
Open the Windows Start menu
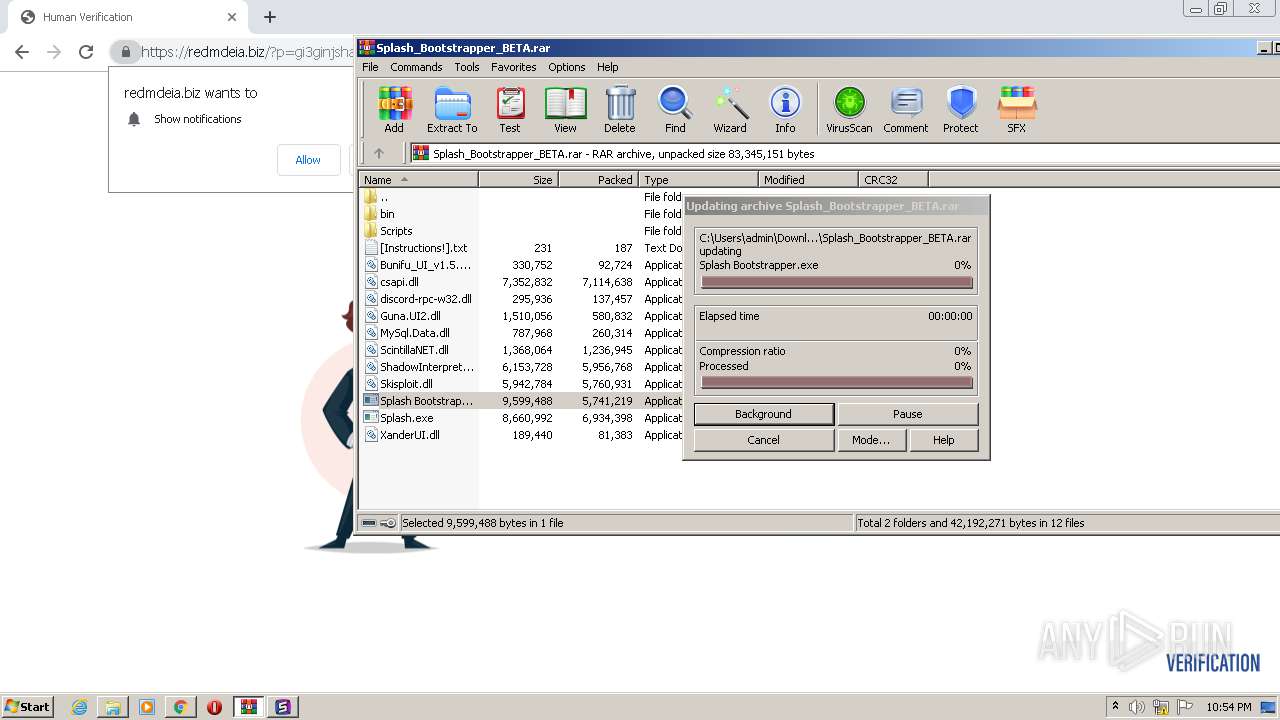pyautogui.click(x=27, y=706)
